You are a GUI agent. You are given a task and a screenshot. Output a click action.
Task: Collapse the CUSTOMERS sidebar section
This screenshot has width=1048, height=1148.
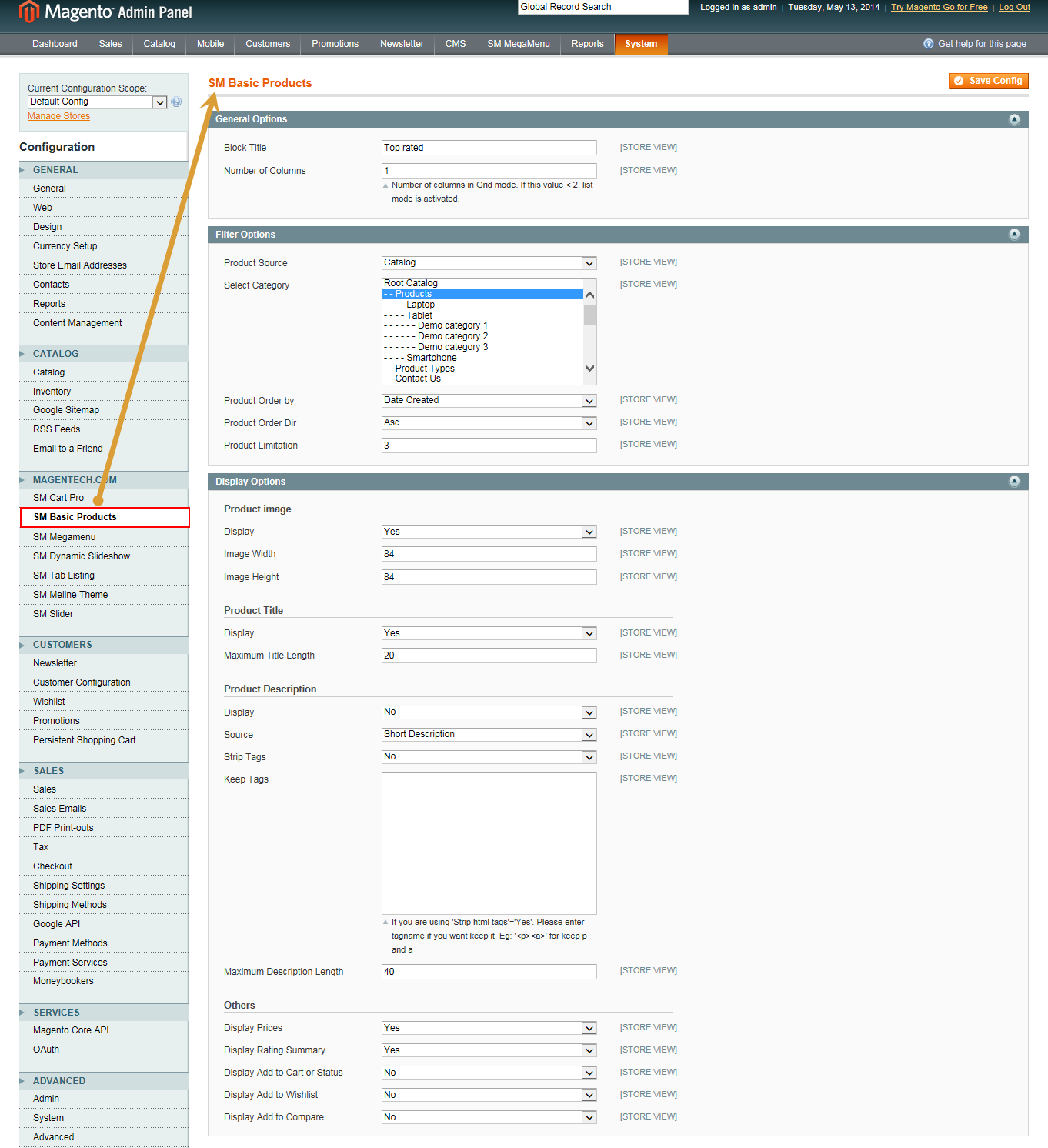pos(104,645)
